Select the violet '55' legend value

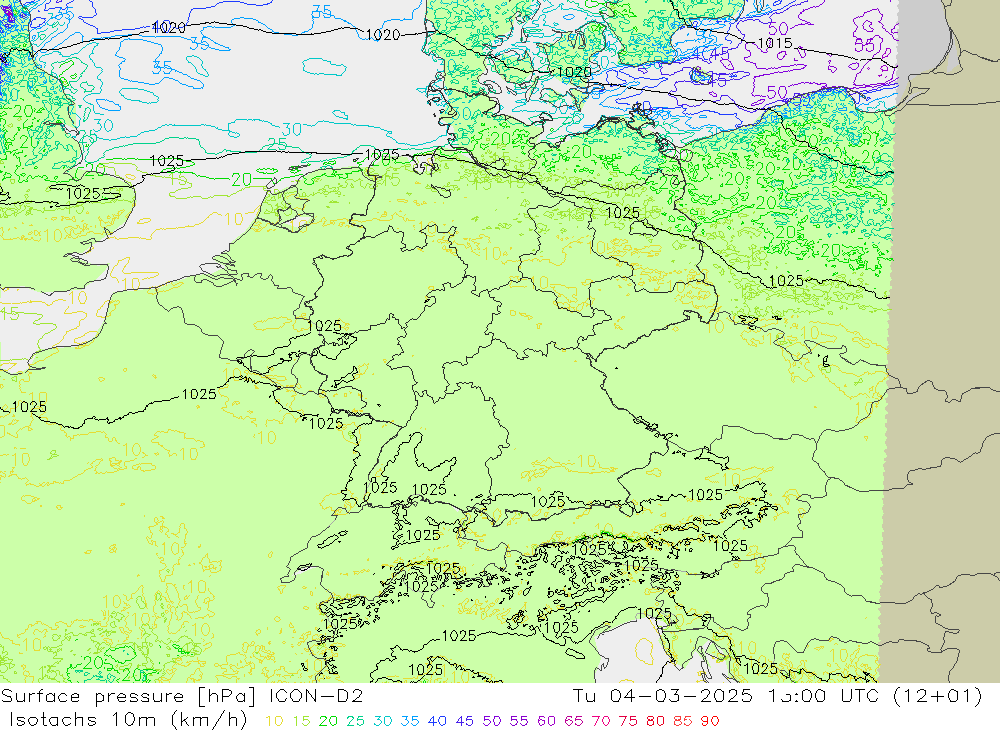coord(519,721)
